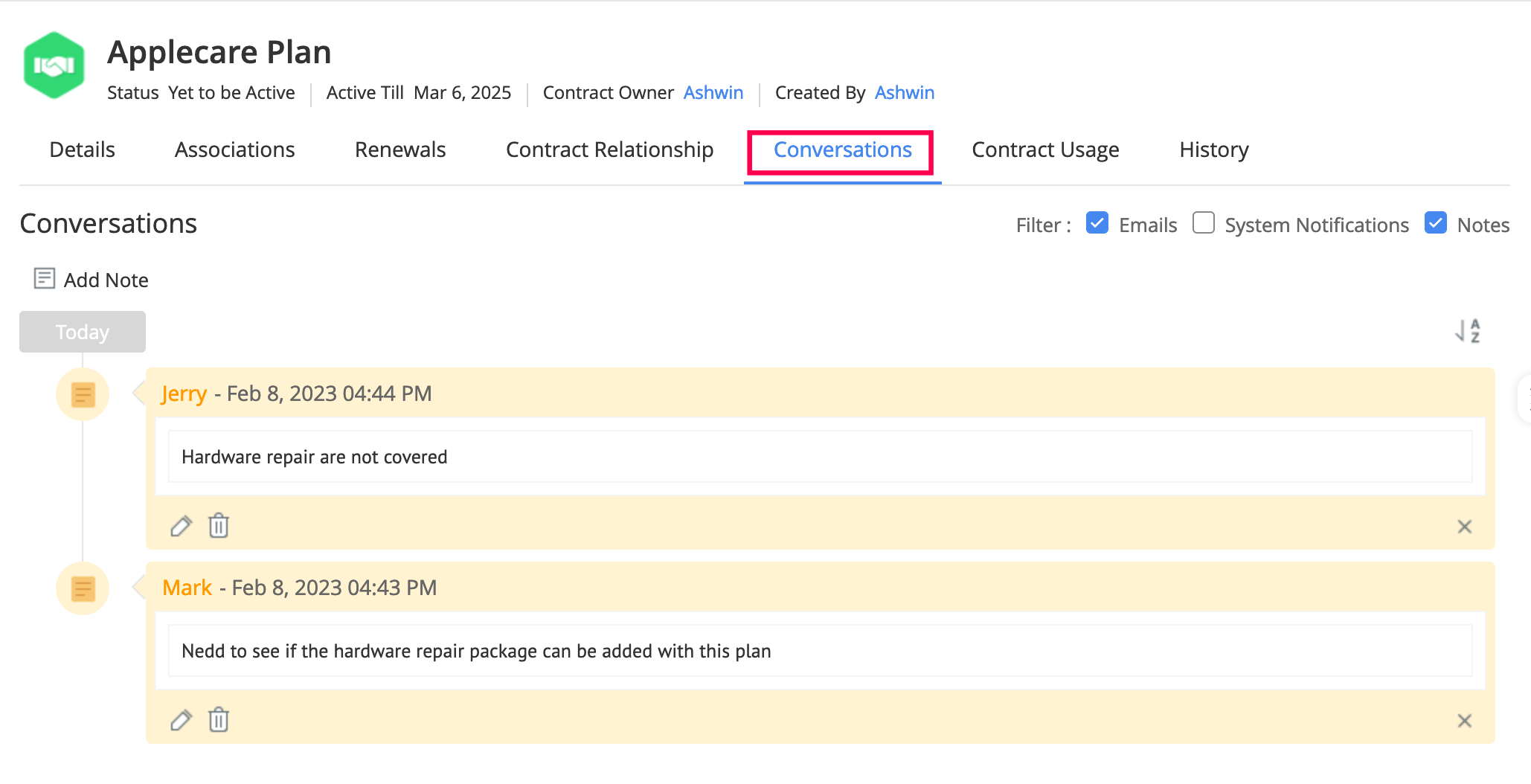Enable the System Notifications filter
This screenshot has width=1531, height=784.
(1203, 223)
